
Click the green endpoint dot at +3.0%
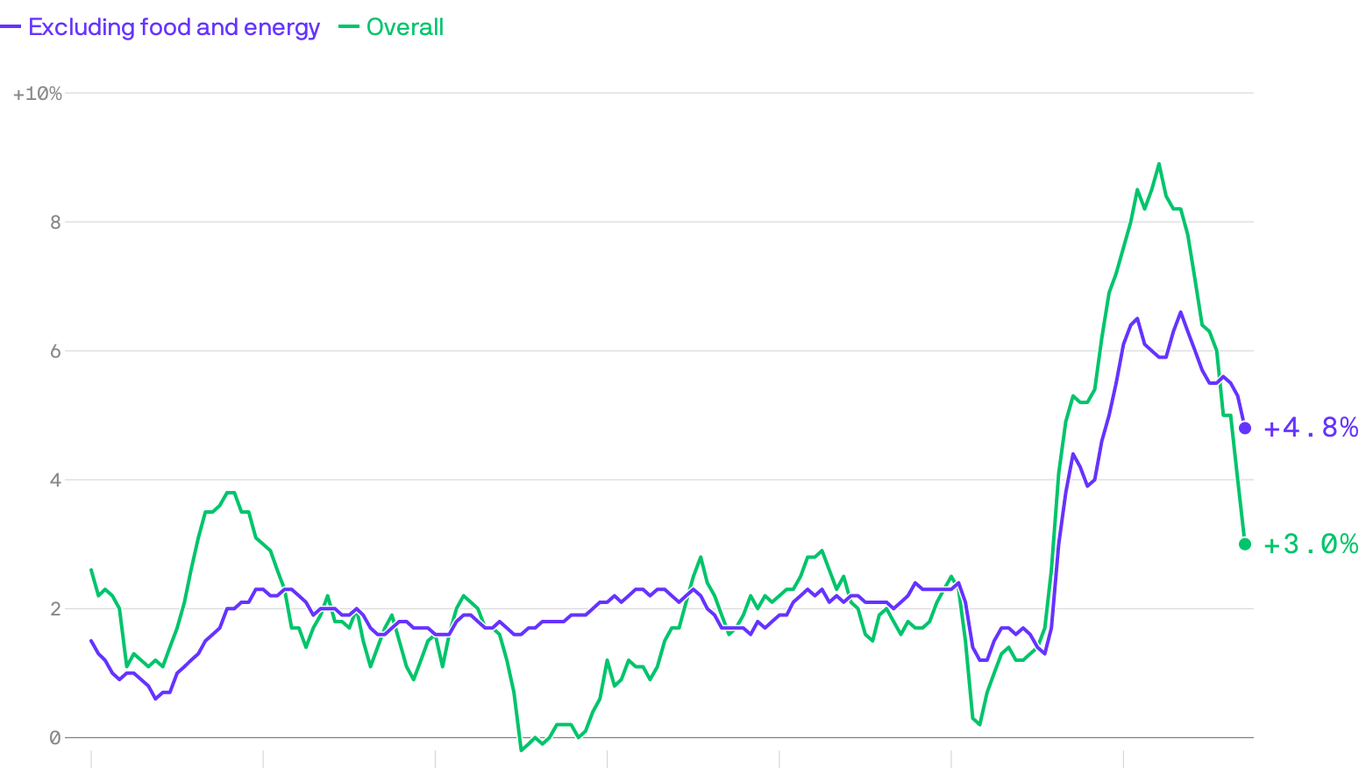[x=1245, y=544]
